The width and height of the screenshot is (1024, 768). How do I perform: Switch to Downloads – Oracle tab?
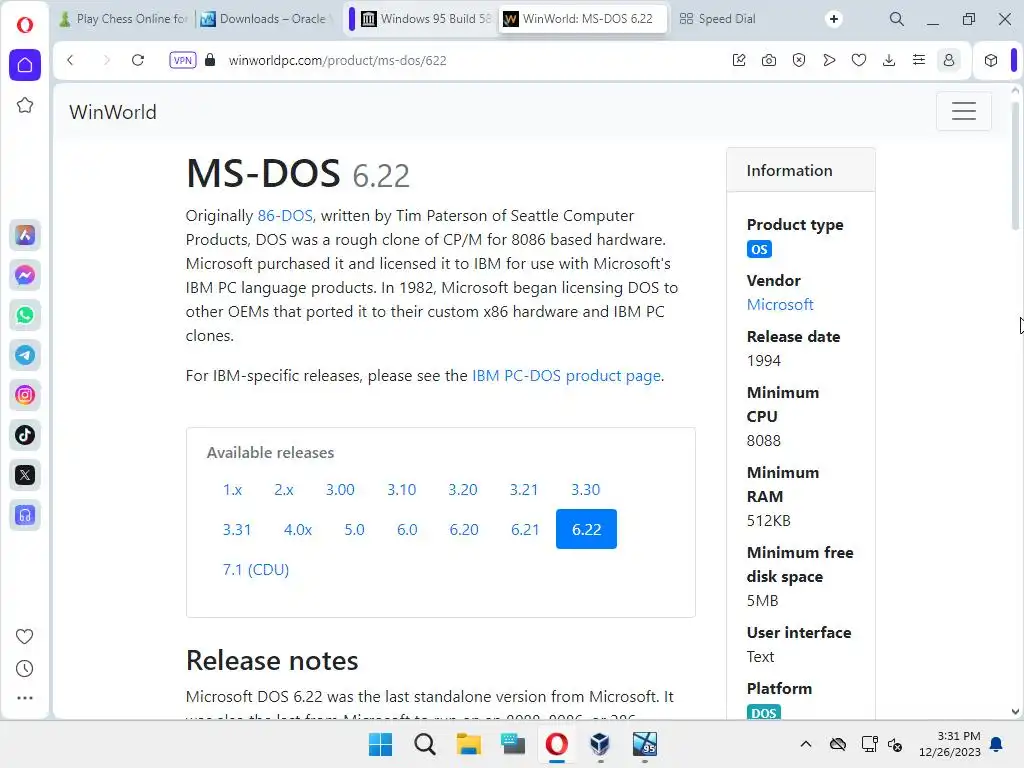[x=264, y=19]
